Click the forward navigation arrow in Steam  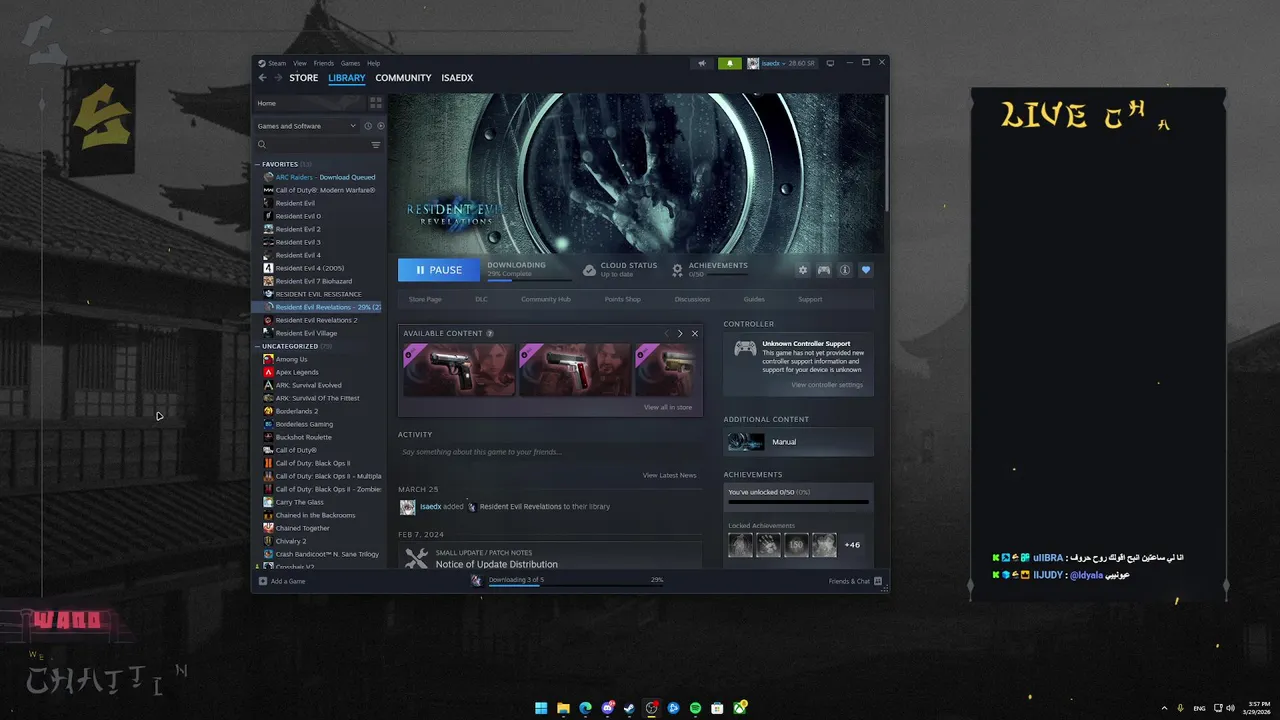tap(277, 78)
